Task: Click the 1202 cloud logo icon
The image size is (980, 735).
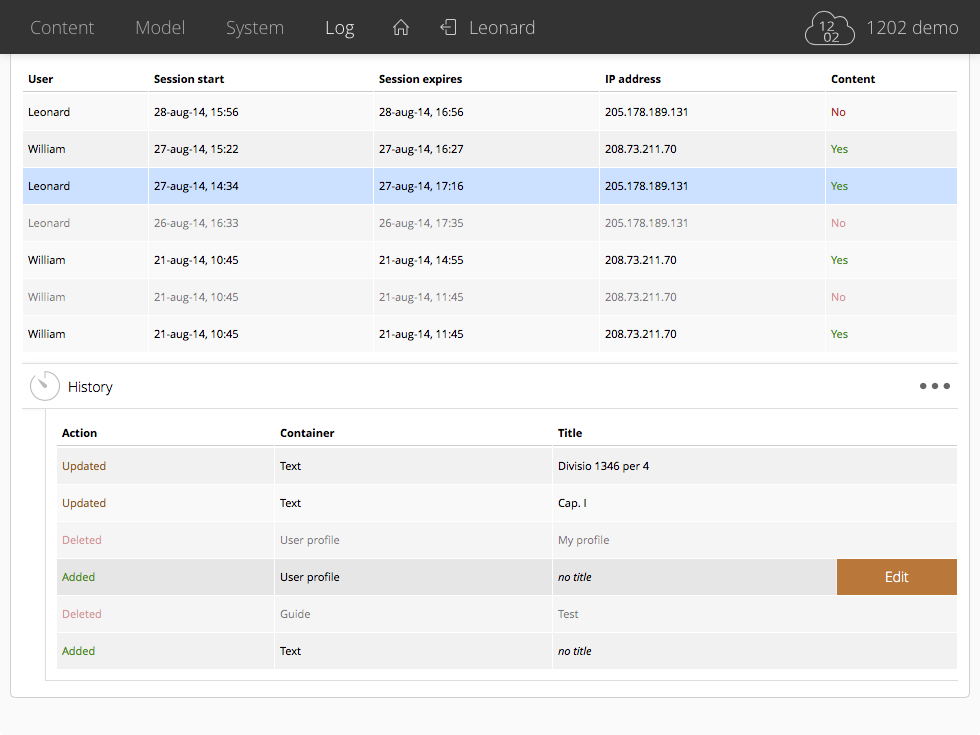Action: (x=830, y=29)
